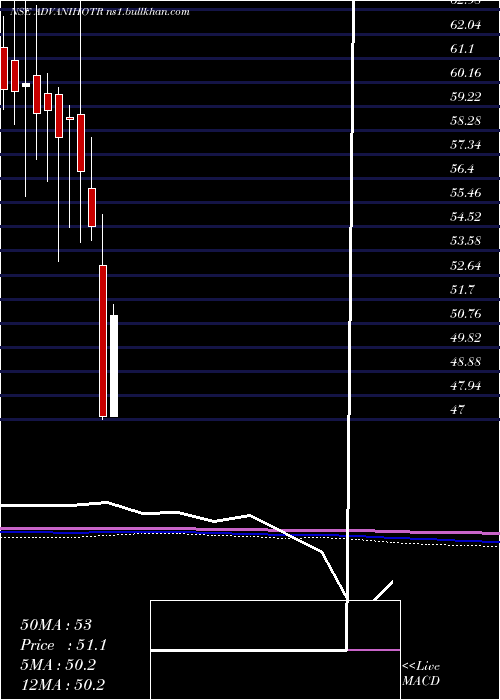Image resolution: width=500 pixels, height=700 pixels.
Task: Click the 47.94 price axis label
Action: click(x=466, y=386)
